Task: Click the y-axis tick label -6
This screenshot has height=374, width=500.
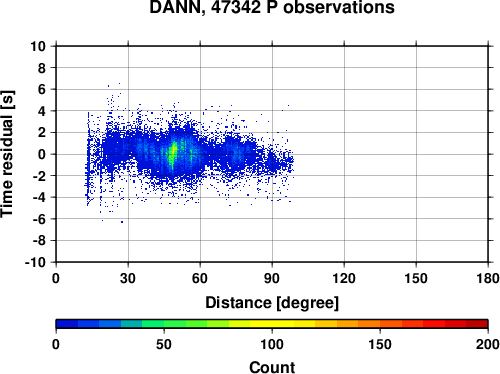Action: [39, 219]
